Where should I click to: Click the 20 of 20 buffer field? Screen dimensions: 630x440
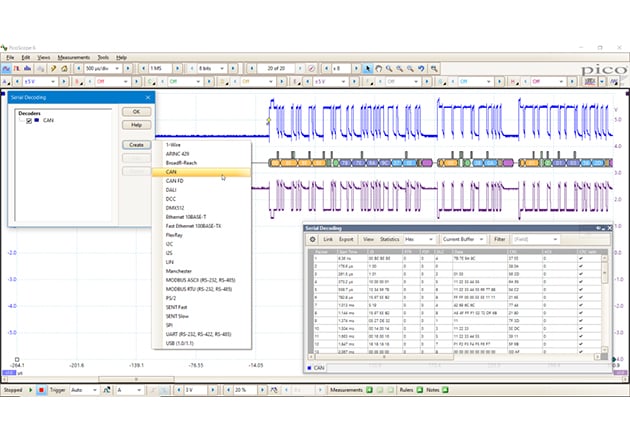pos(276,69)
